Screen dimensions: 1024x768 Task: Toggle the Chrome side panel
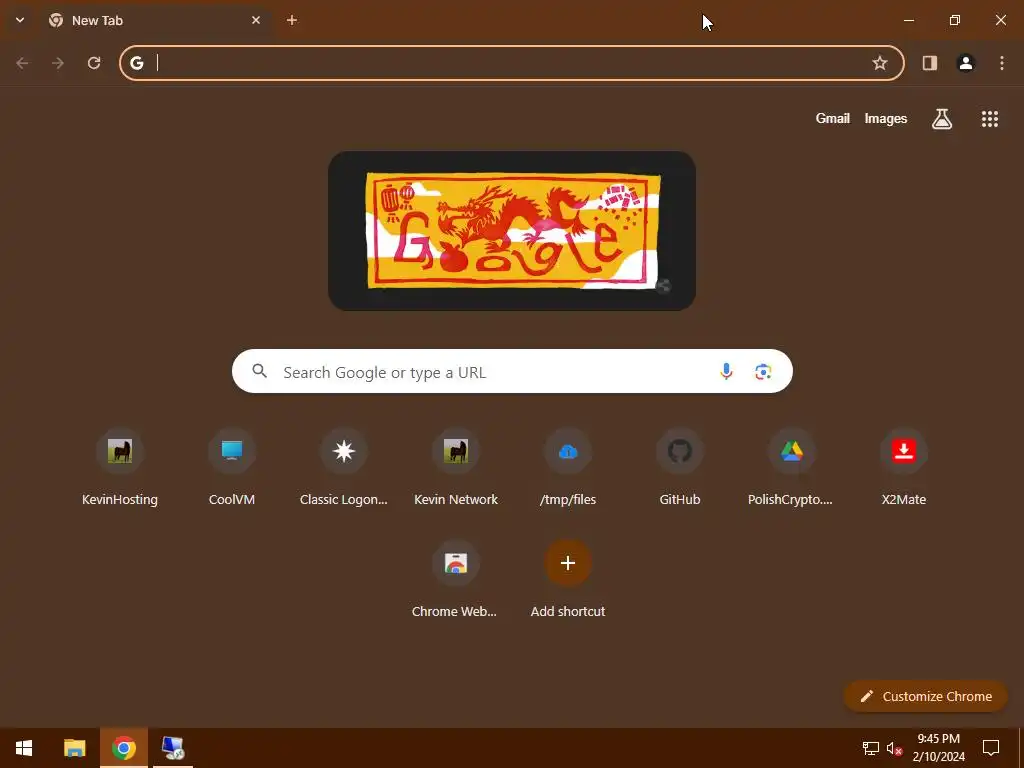[930, 63]
